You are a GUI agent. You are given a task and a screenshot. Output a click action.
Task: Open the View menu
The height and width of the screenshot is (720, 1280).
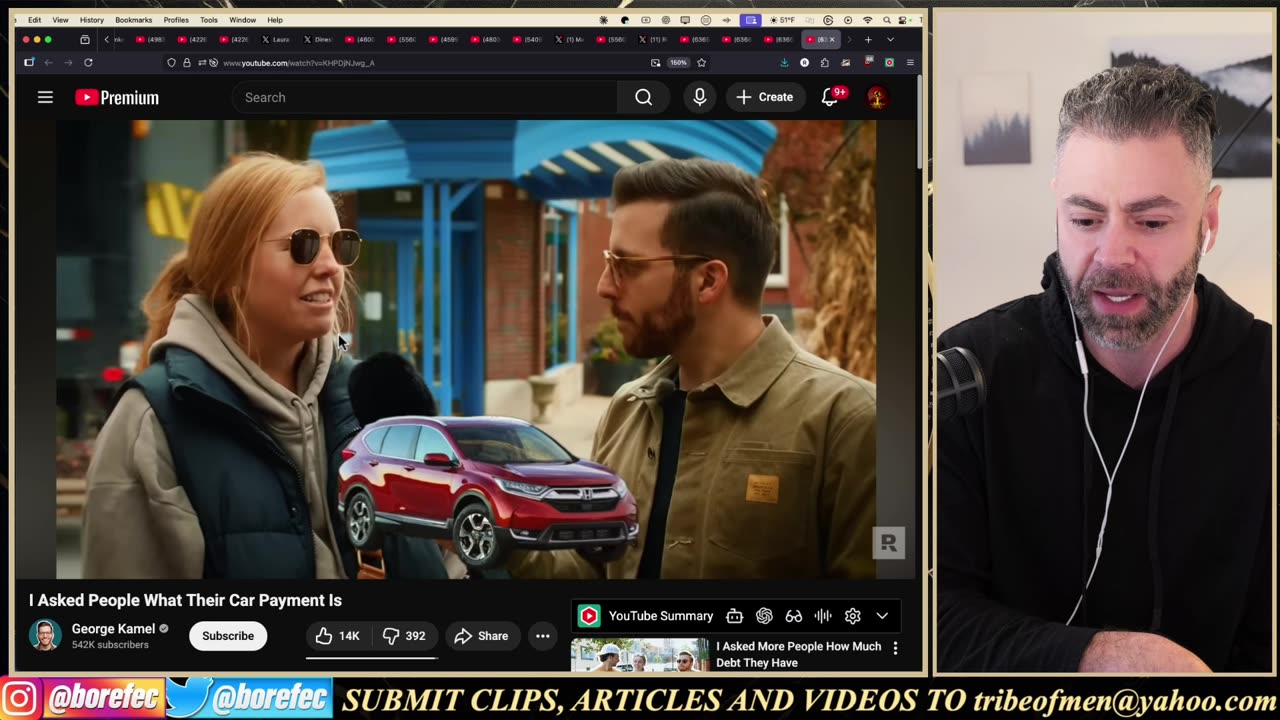click(60, 20)
